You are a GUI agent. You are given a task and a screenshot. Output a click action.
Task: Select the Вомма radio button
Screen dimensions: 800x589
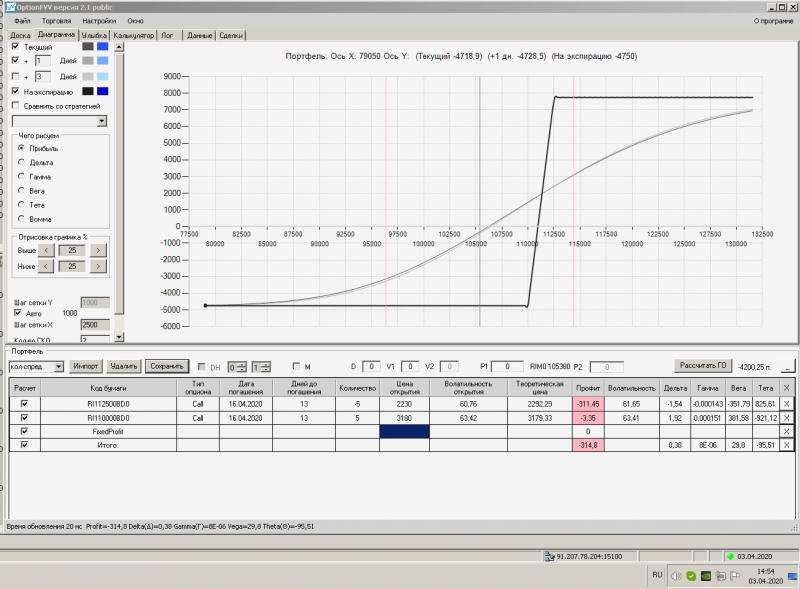coord(21,218)
